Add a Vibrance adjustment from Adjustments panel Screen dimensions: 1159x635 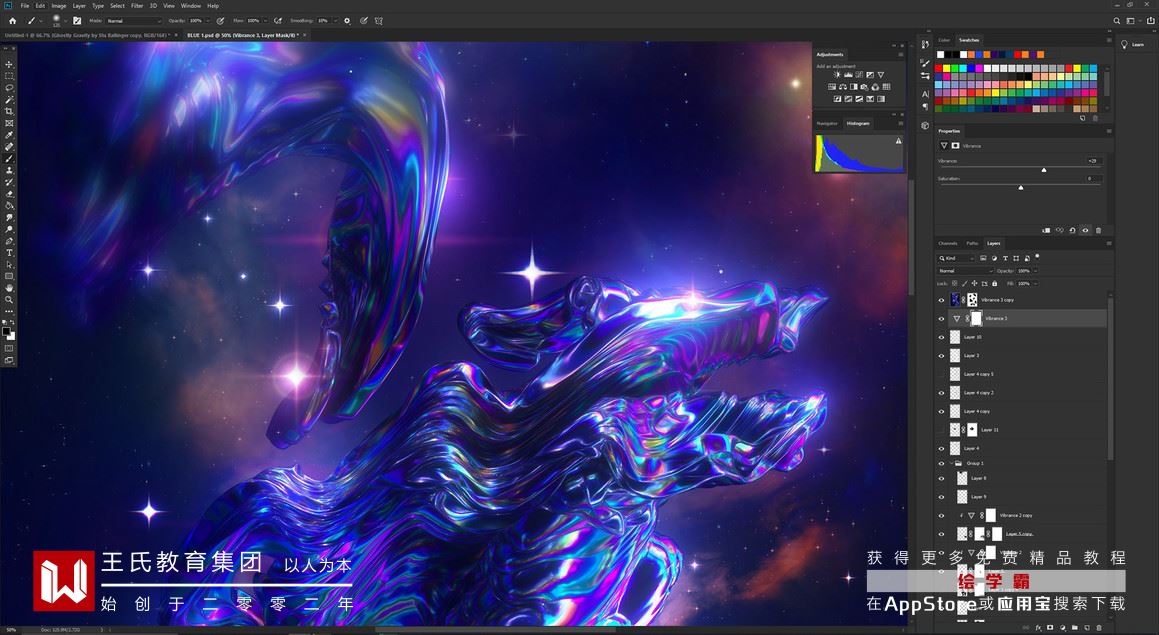(880, 75)
